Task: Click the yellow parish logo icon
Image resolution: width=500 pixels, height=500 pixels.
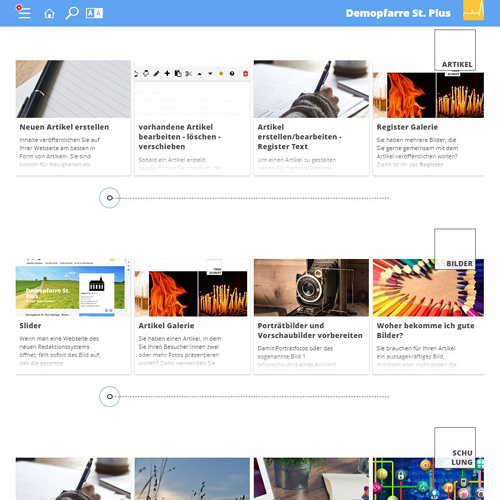Action: click(473, 10)
